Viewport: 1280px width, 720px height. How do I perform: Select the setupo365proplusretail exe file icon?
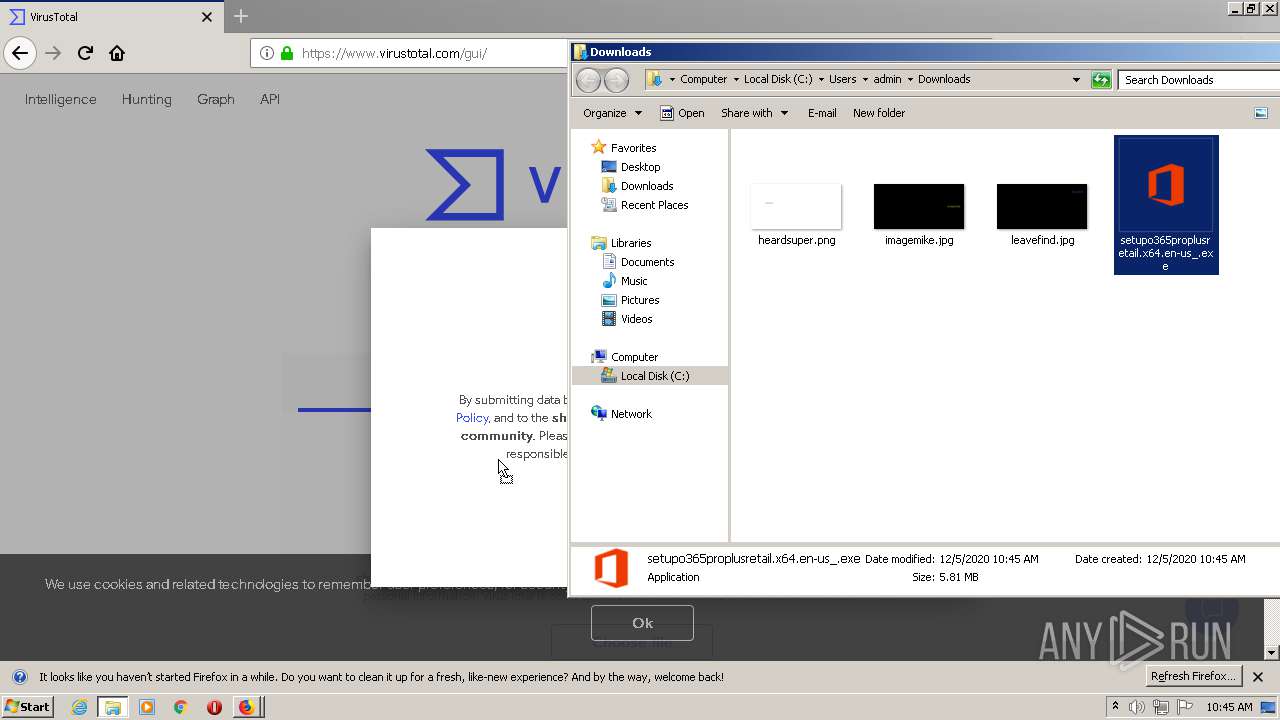pos(1166,205)
